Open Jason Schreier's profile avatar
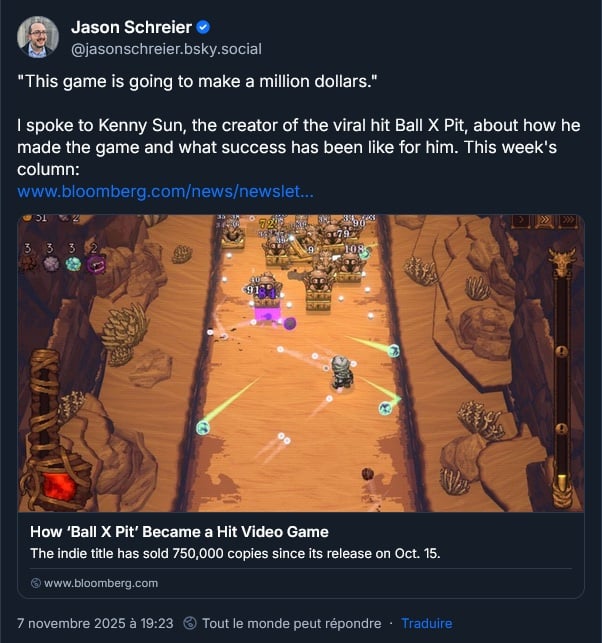This screenshot has width=602, height=643. pos(38,37)
